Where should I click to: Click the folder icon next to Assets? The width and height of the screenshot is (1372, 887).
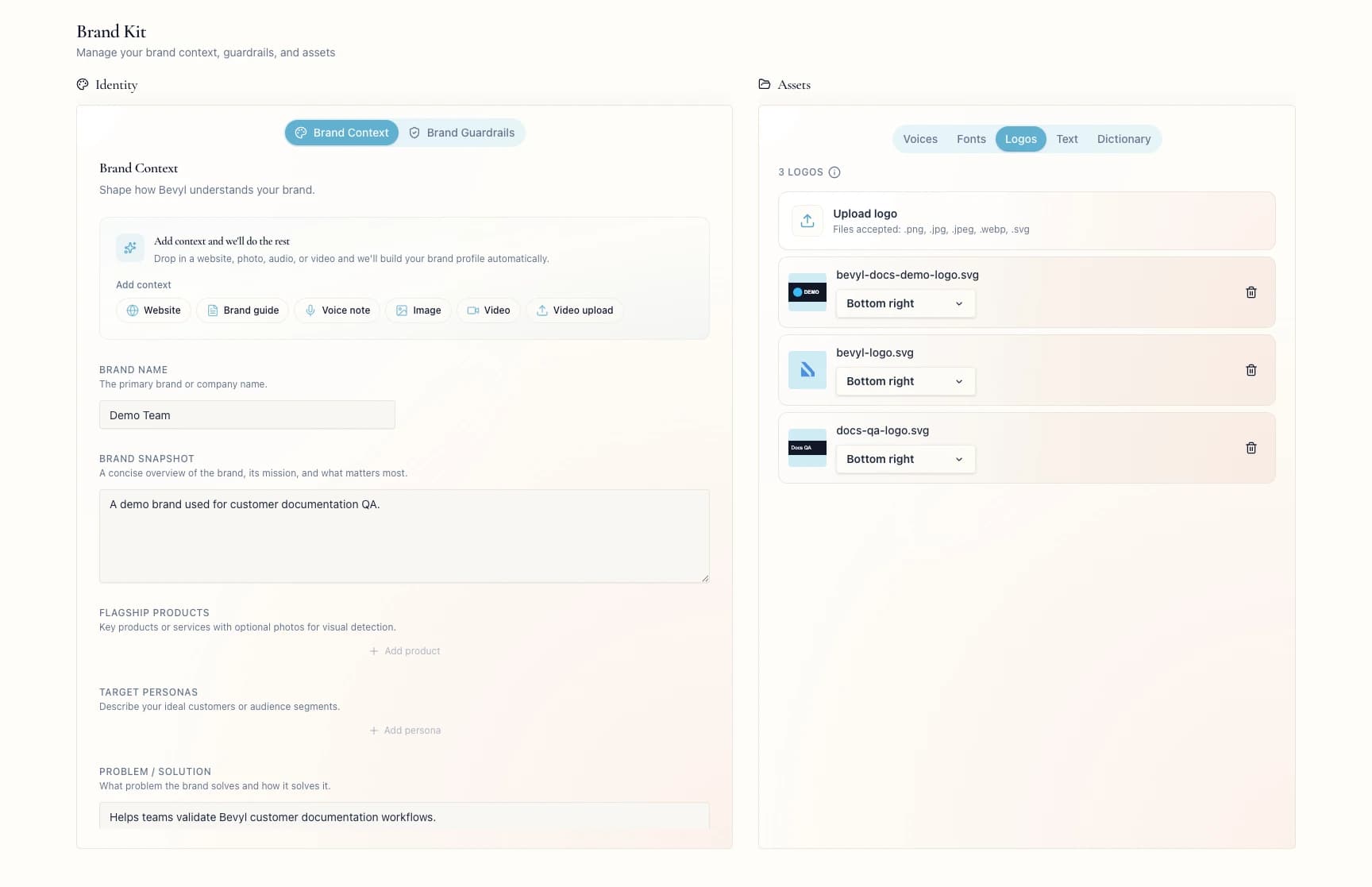tap(765, 84)
